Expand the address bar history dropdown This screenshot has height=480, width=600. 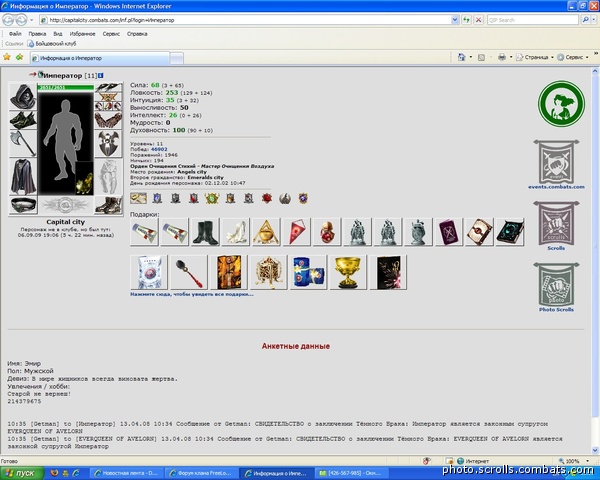[x=455, y=20]
